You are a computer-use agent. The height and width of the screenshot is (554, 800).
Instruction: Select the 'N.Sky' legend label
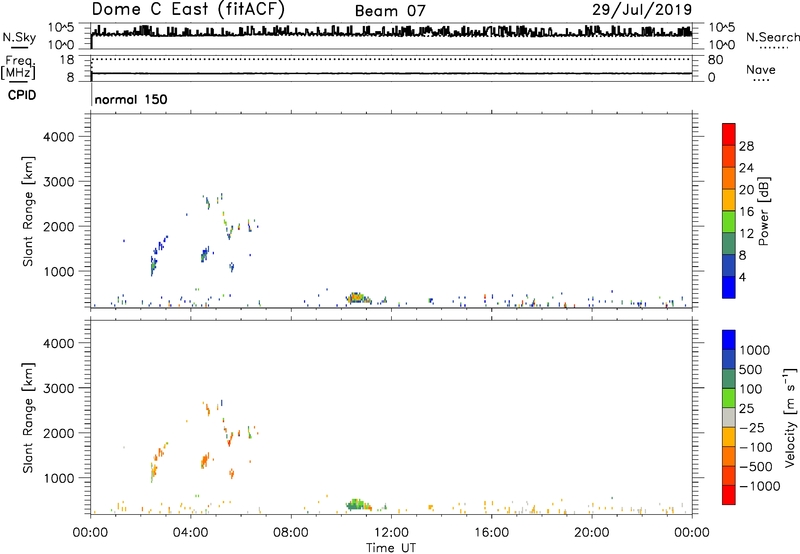[19, 37]
